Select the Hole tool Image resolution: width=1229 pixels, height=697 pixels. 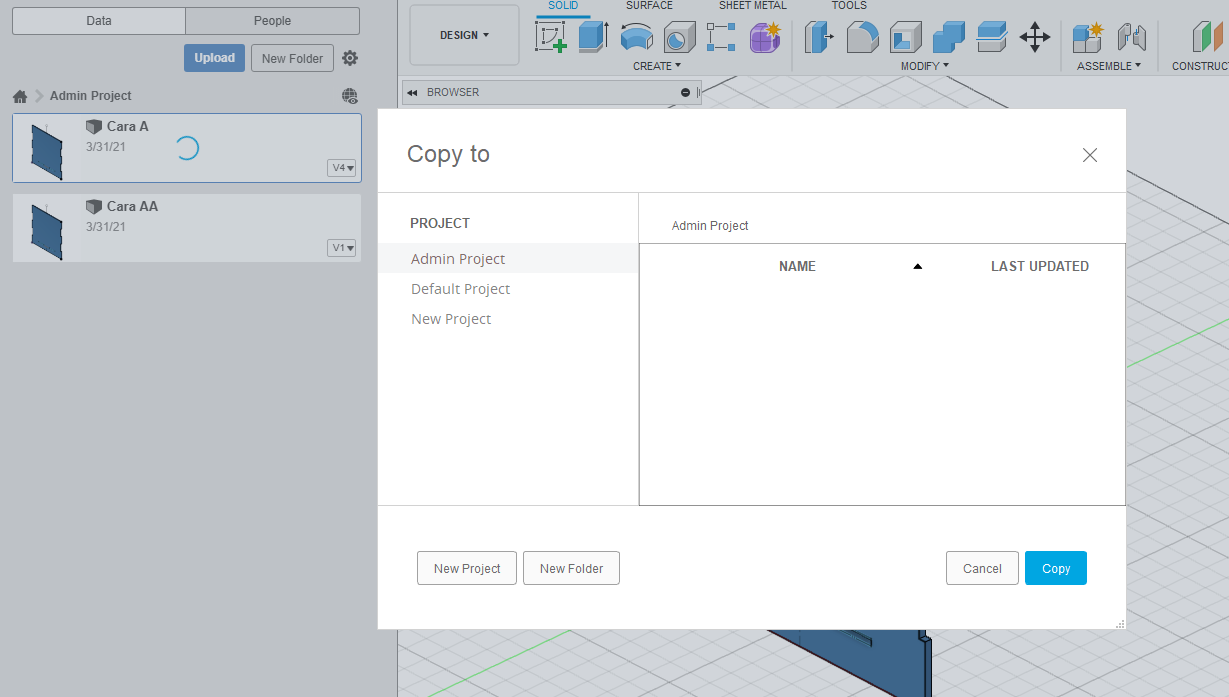tap(679, 37)
